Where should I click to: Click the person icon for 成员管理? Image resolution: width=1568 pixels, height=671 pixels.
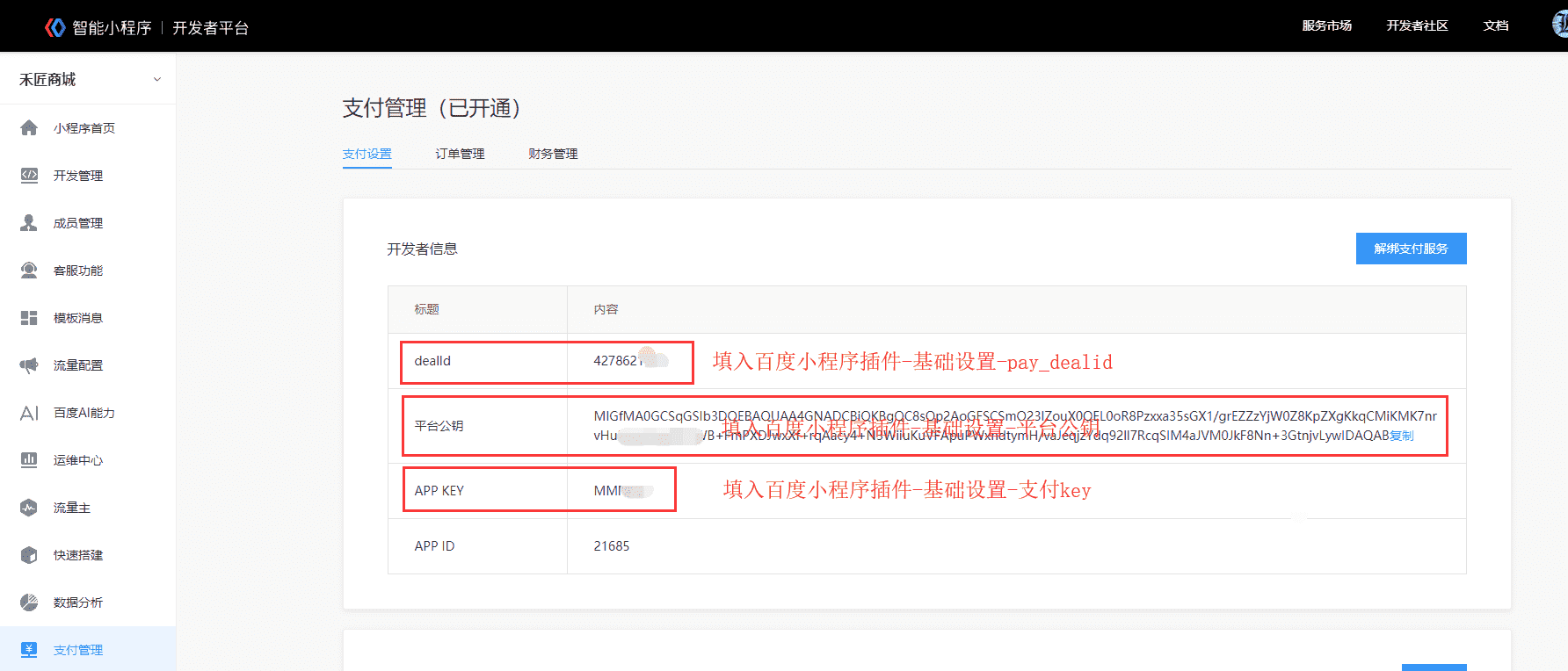[29, 223]
